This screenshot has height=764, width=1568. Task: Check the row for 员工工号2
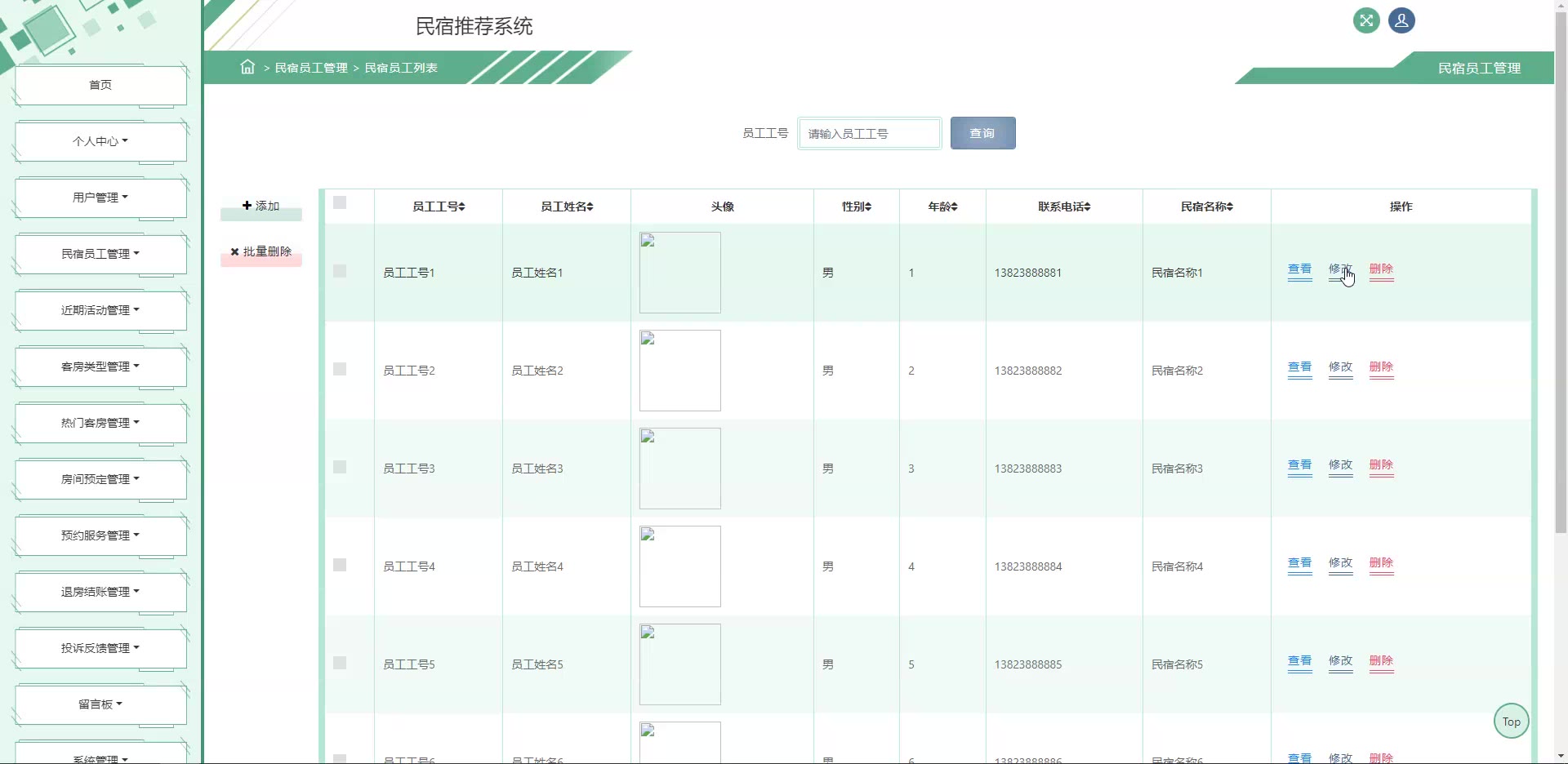[x=340, y=369]
